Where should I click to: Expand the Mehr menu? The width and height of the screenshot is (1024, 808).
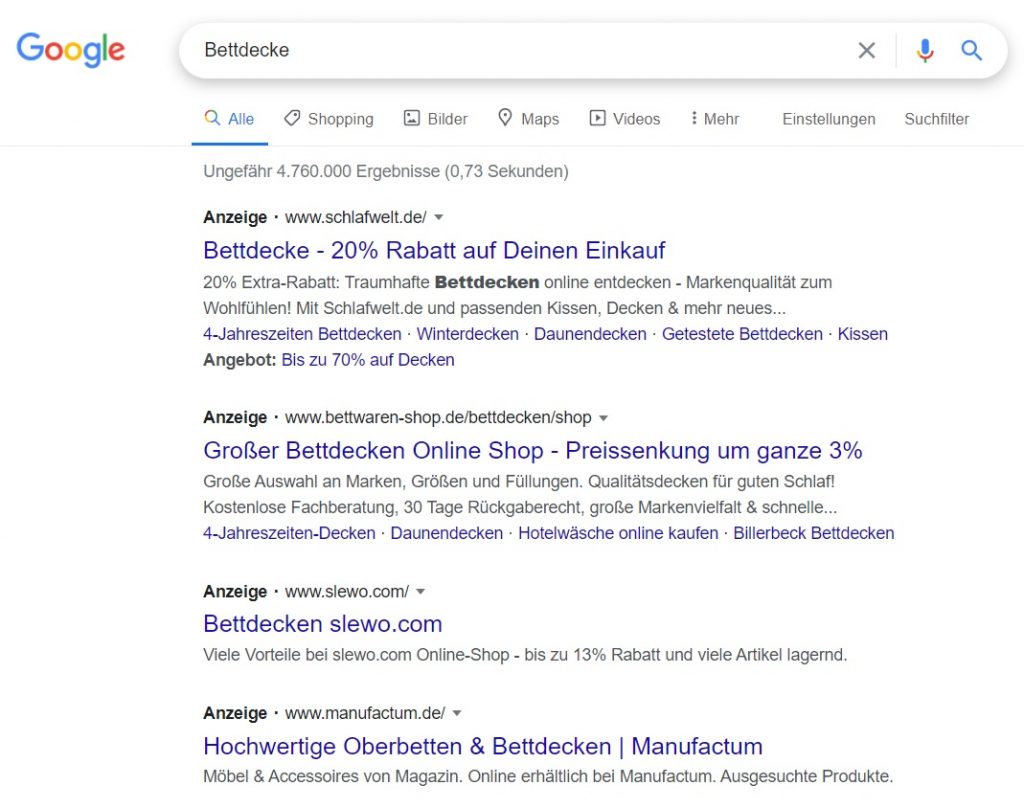coord(714,119)
